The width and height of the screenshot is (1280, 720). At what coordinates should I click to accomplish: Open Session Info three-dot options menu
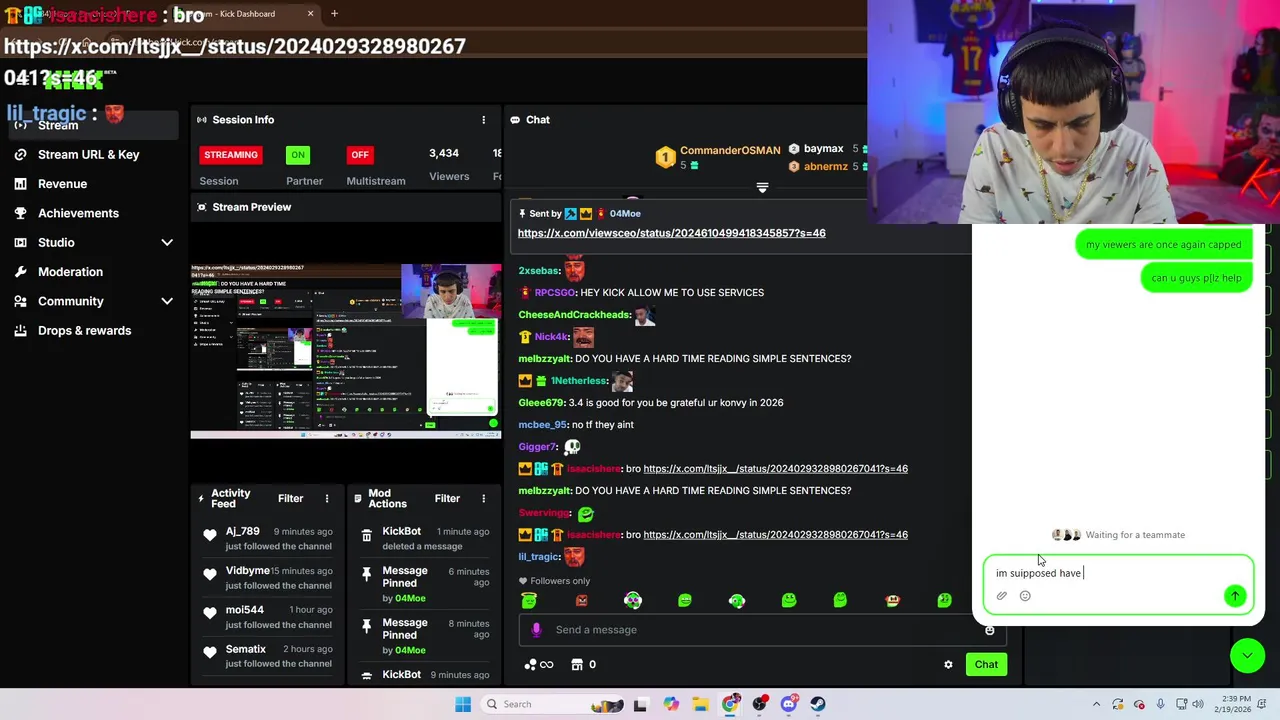coord(483,120)
